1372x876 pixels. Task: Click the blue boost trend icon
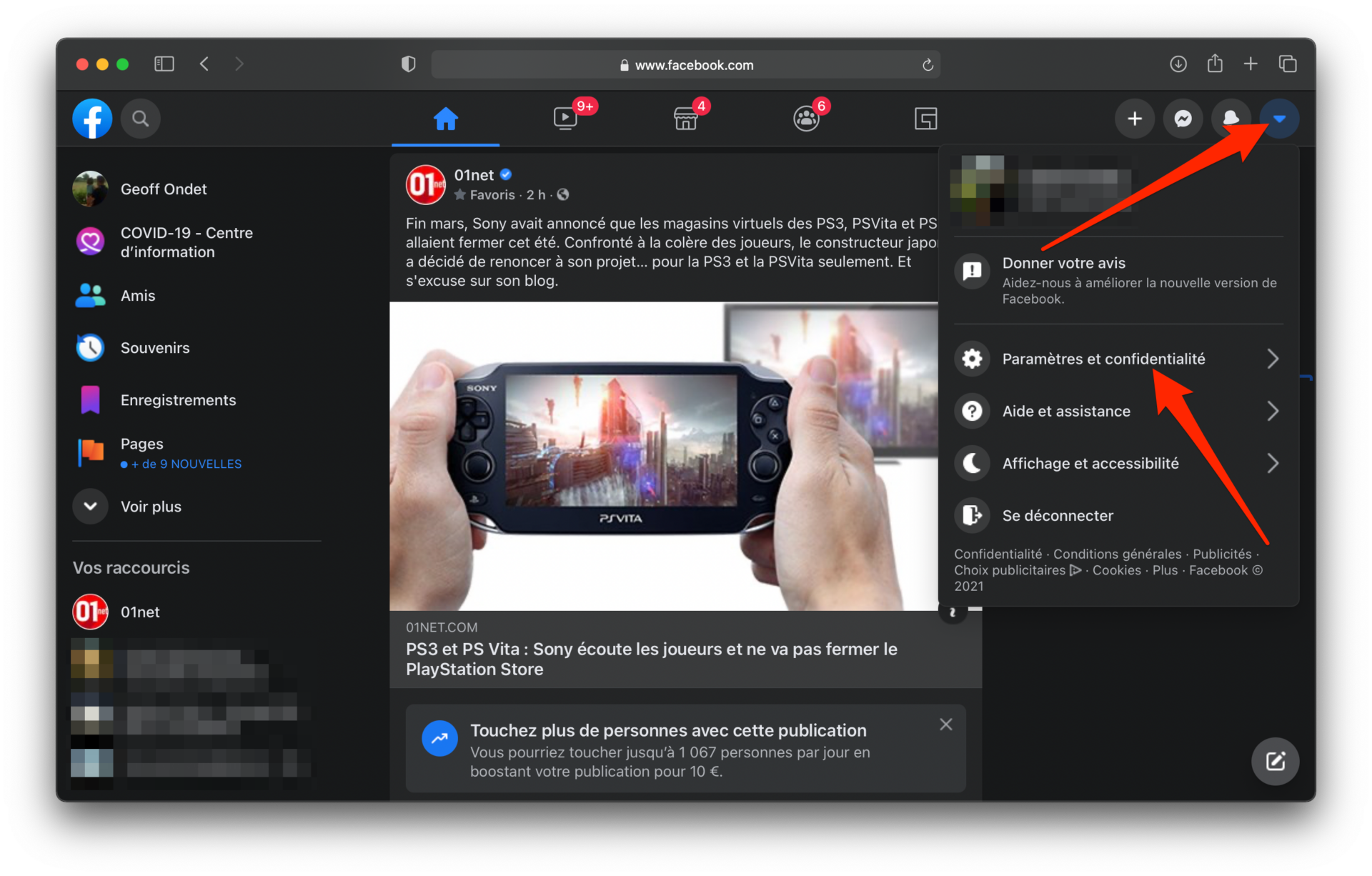pos(439,739)
